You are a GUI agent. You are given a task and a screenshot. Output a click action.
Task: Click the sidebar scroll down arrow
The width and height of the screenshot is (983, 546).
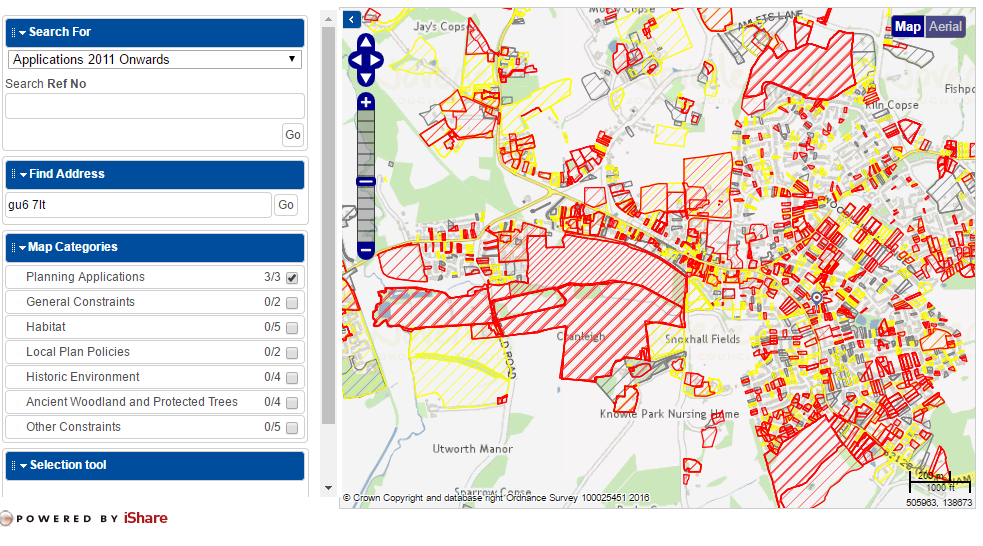[329, 488]
